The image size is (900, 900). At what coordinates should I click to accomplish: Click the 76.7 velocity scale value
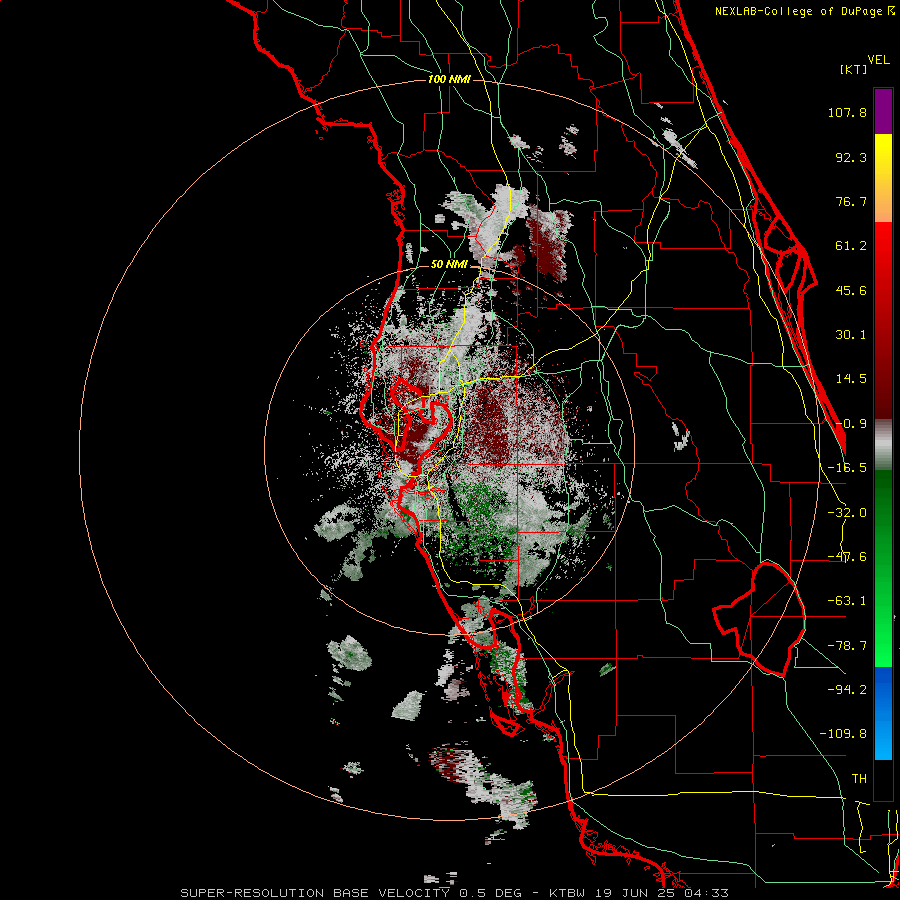point(851,201)
